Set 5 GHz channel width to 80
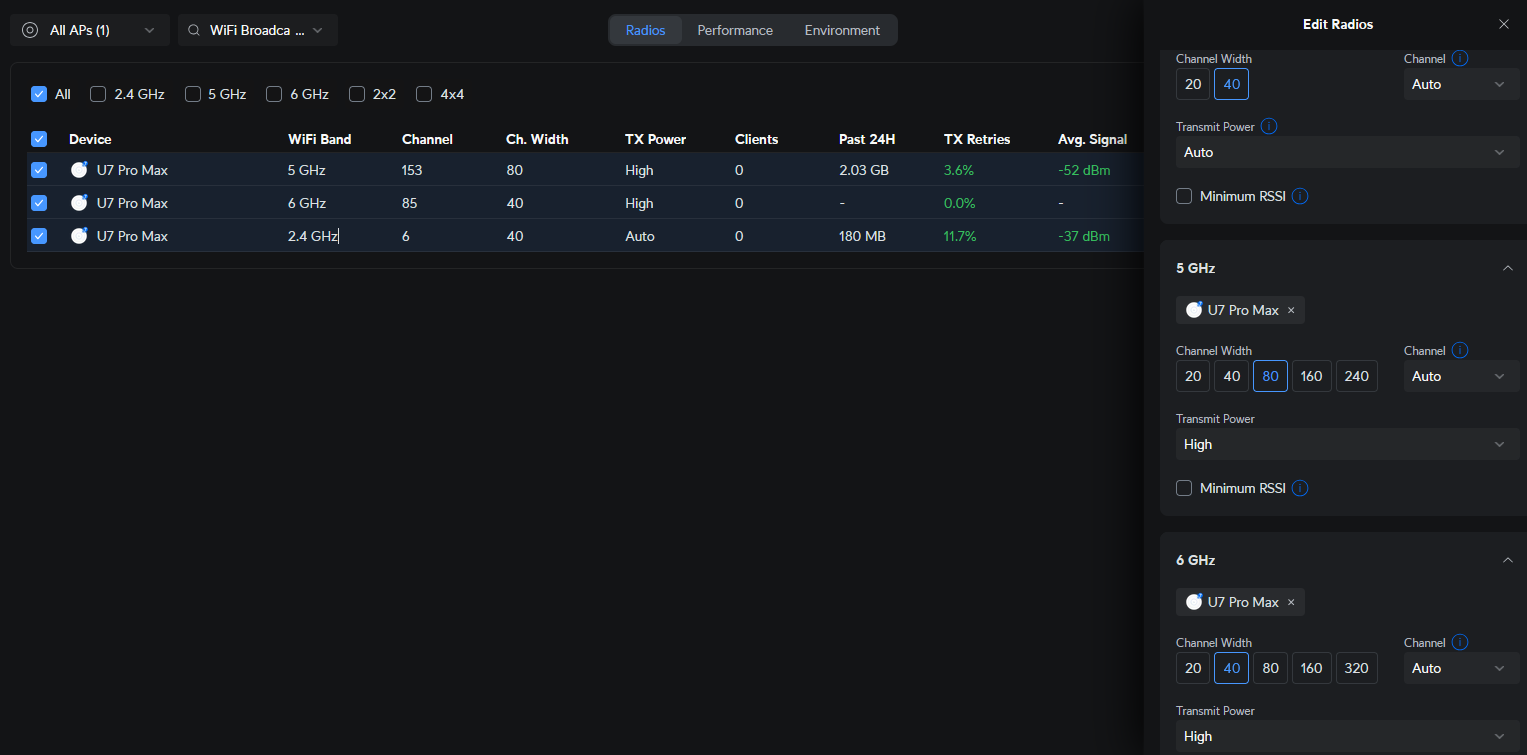 1270,376
